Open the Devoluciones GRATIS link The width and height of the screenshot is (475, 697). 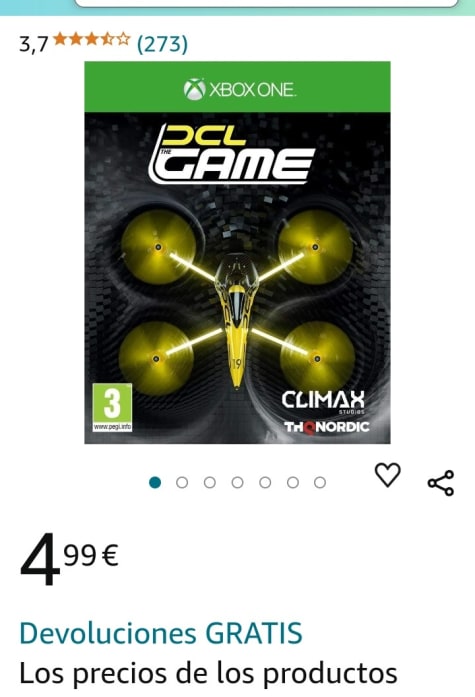click(x=161, y=633)
